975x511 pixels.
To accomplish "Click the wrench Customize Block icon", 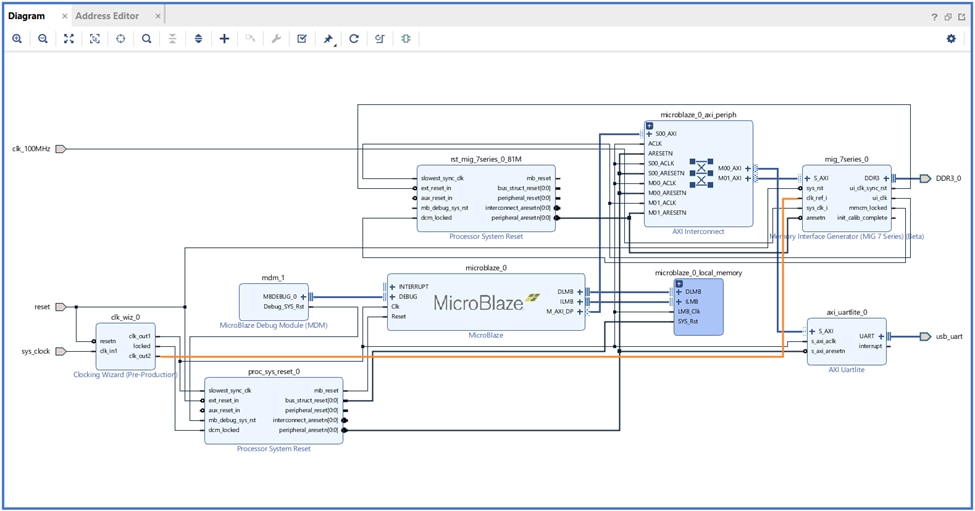I will 276,39.
